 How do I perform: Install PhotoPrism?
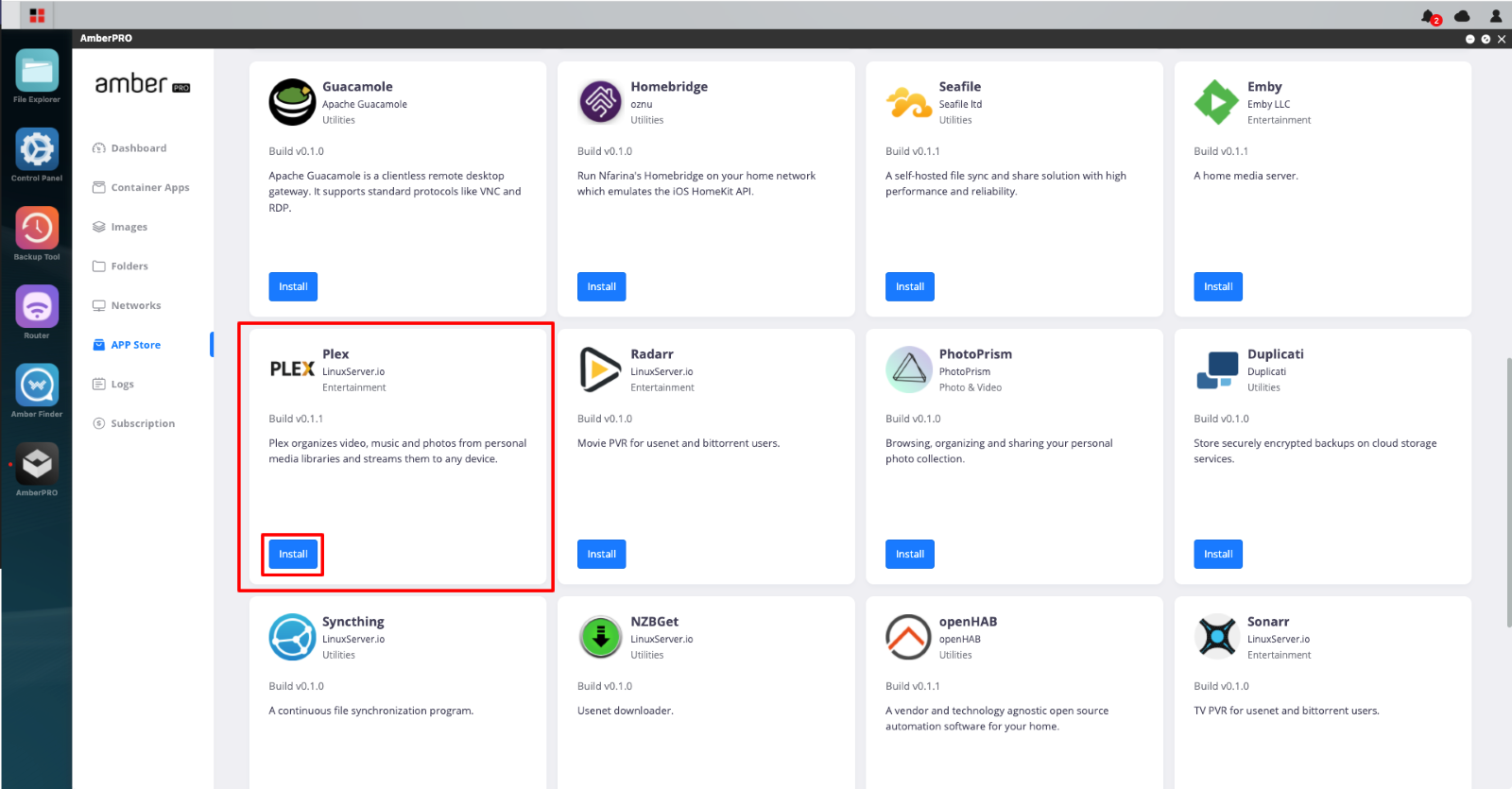(x=910, y=554)
